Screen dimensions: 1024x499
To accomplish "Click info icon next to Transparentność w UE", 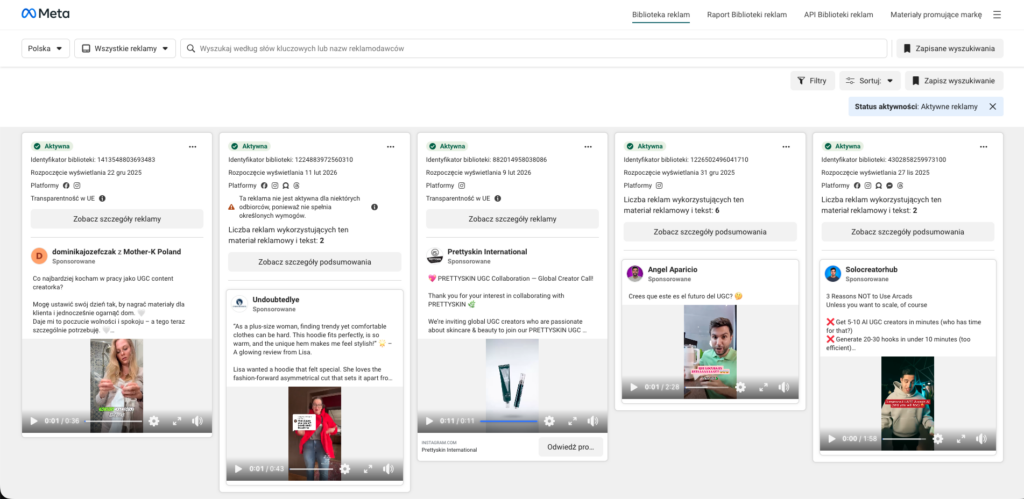I will (103, 199).
